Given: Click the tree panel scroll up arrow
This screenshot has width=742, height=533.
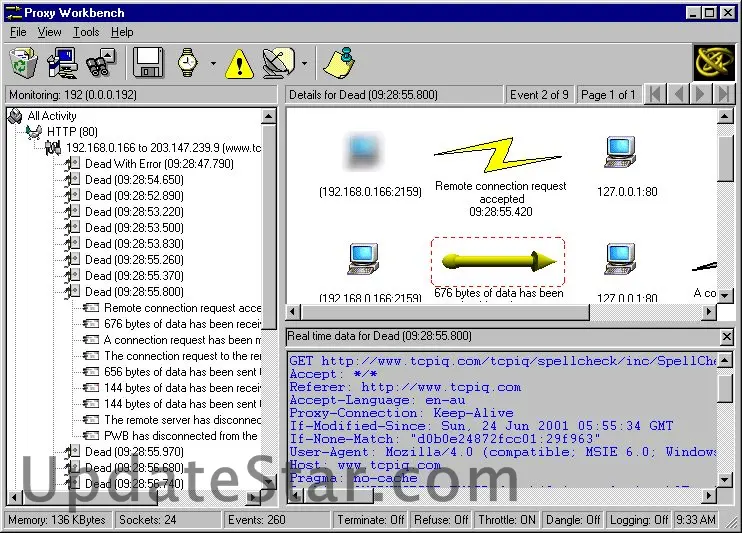Looking at the screenshot, I should tap(269, 116).
